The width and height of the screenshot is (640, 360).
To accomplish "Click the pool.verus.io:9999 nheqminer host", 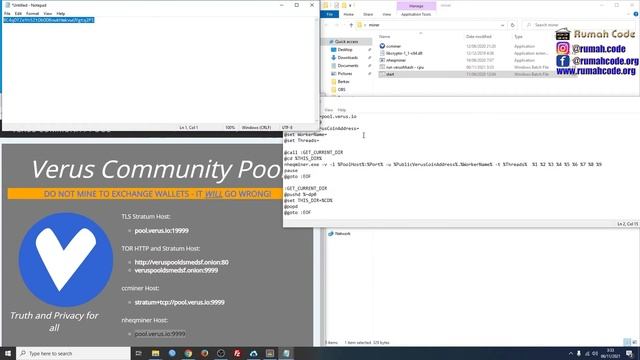I will click(160, 334).
